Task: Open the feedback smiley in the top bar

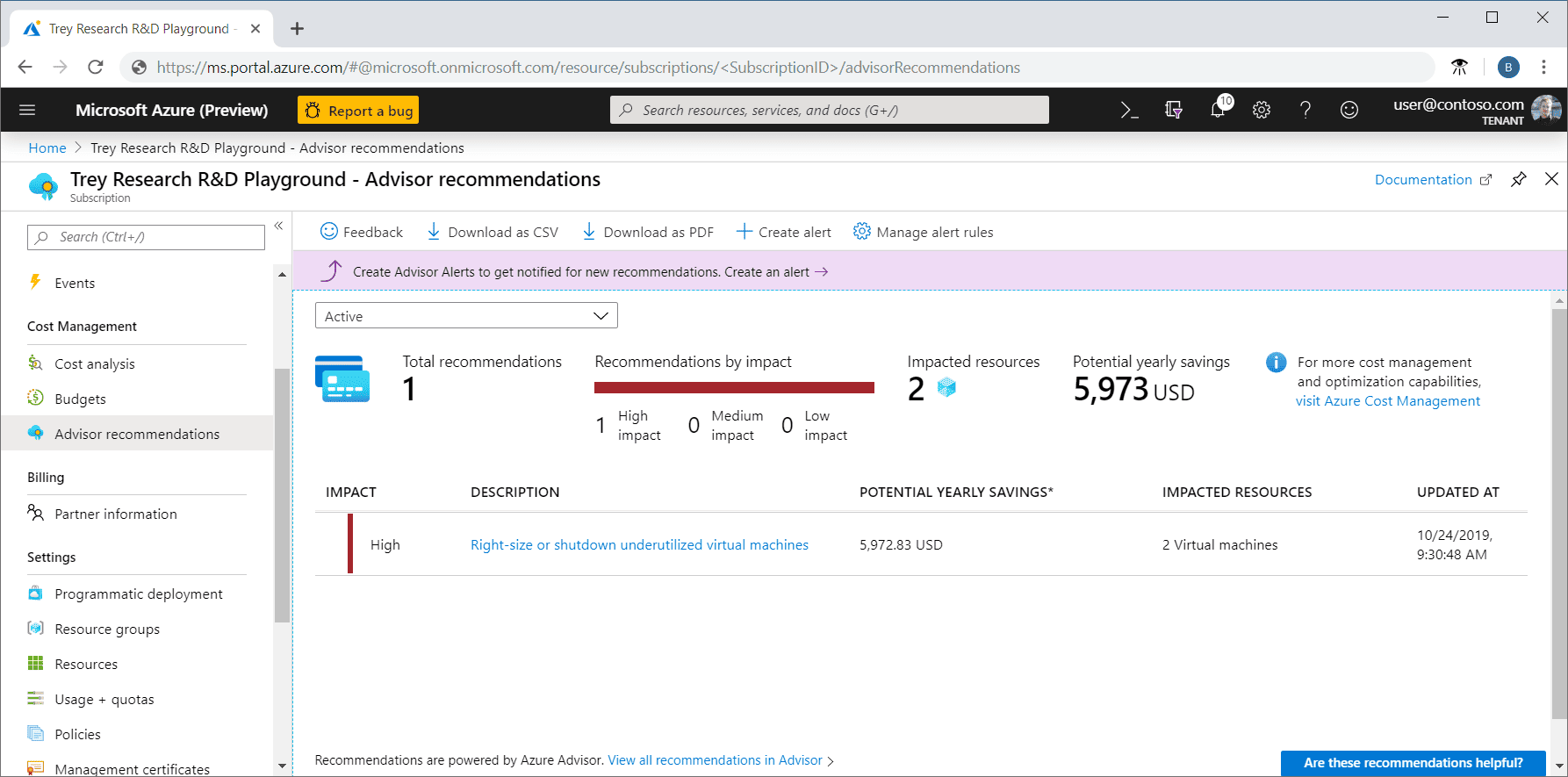Action: point(1349,110)
